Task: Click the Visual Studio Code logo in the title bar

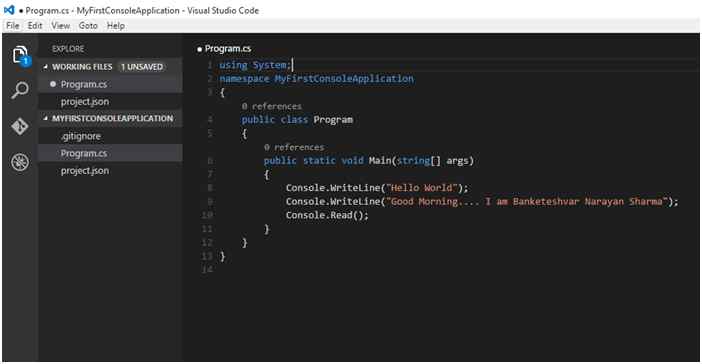Action: [9, 10]
